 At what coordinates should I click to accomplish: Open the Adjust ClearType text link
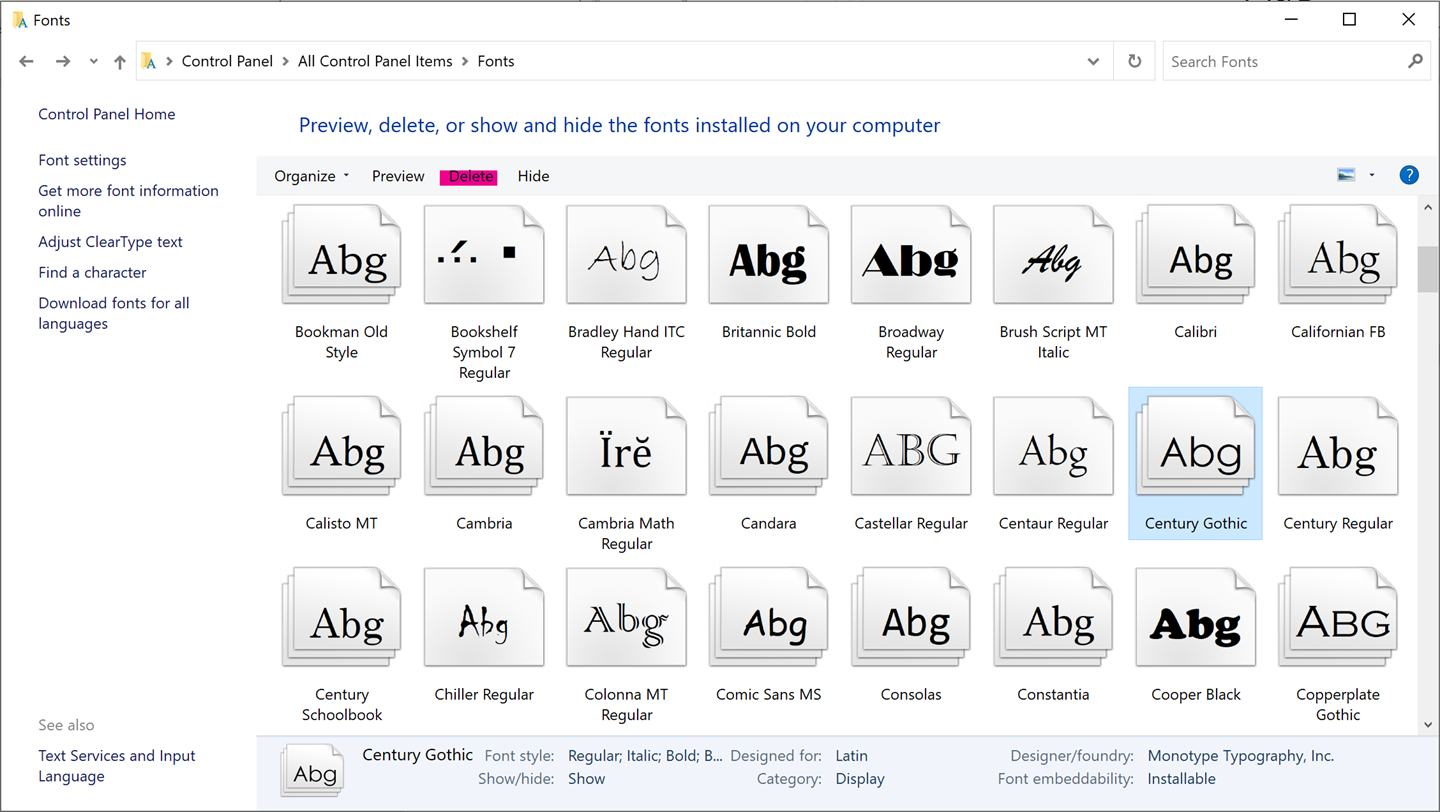pos(110,242)
